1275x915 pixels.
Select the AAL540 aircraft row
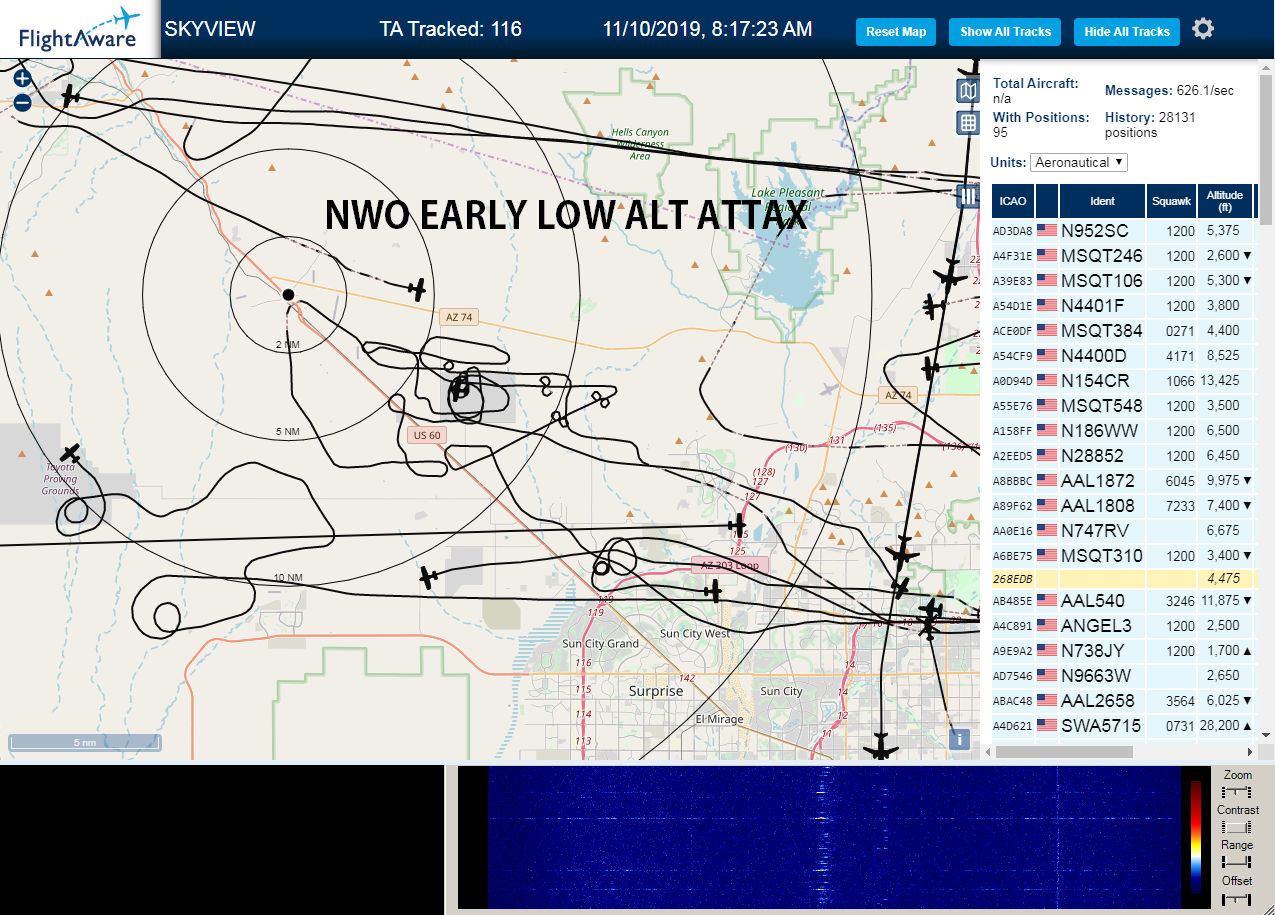point(1123,600)
